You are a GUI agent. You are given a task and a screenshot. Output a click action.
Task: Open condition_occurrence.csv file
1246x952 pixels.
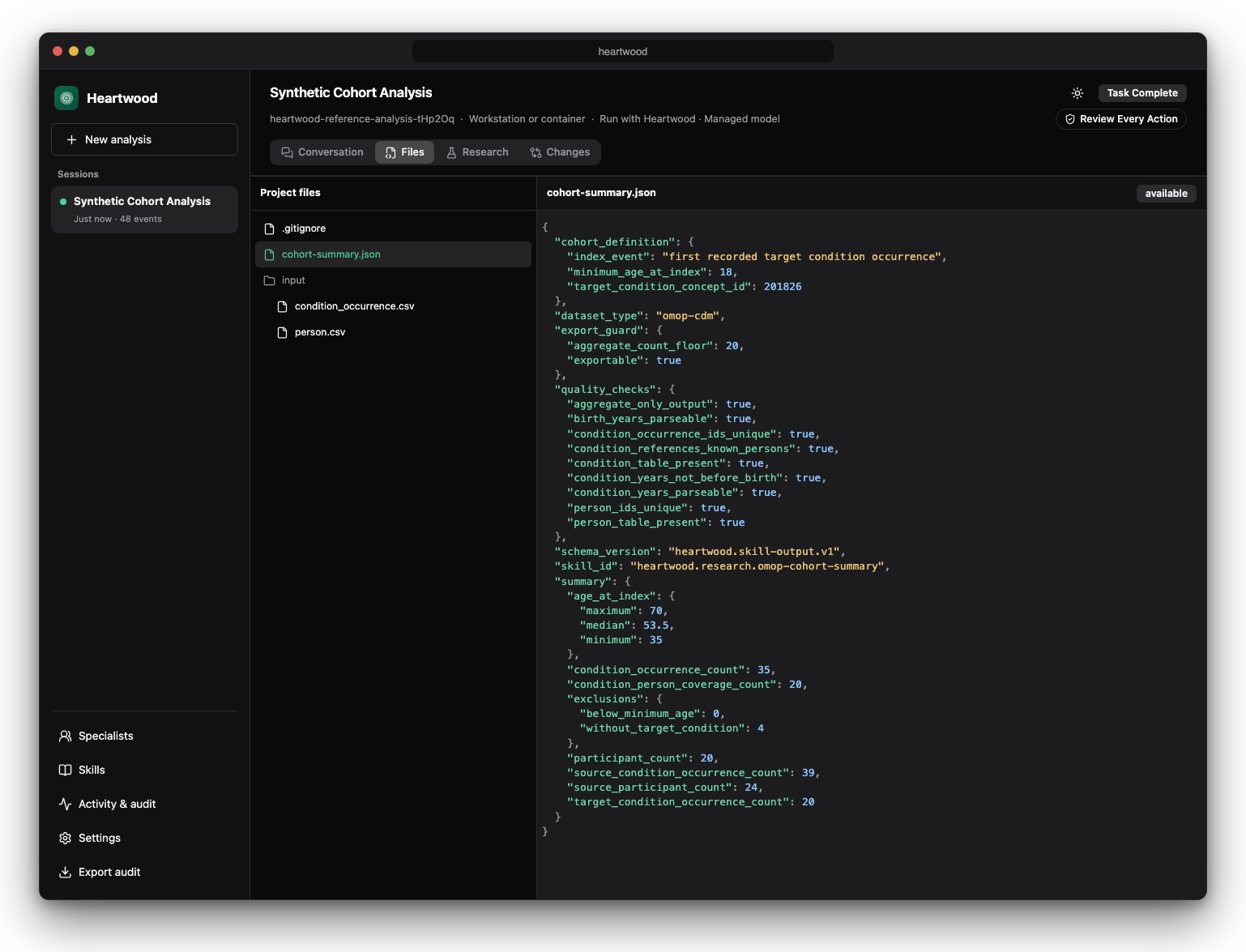(393, 306)
